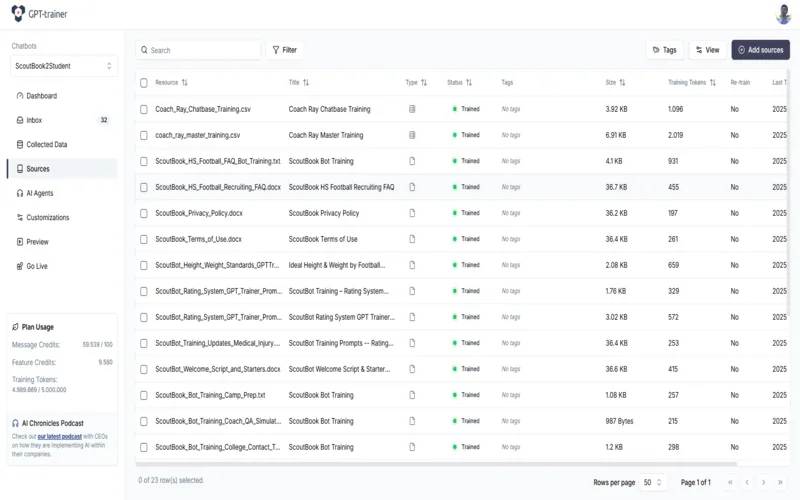
Task: Click the GPT-trainer logo icon
Action: tap(18, 13)
